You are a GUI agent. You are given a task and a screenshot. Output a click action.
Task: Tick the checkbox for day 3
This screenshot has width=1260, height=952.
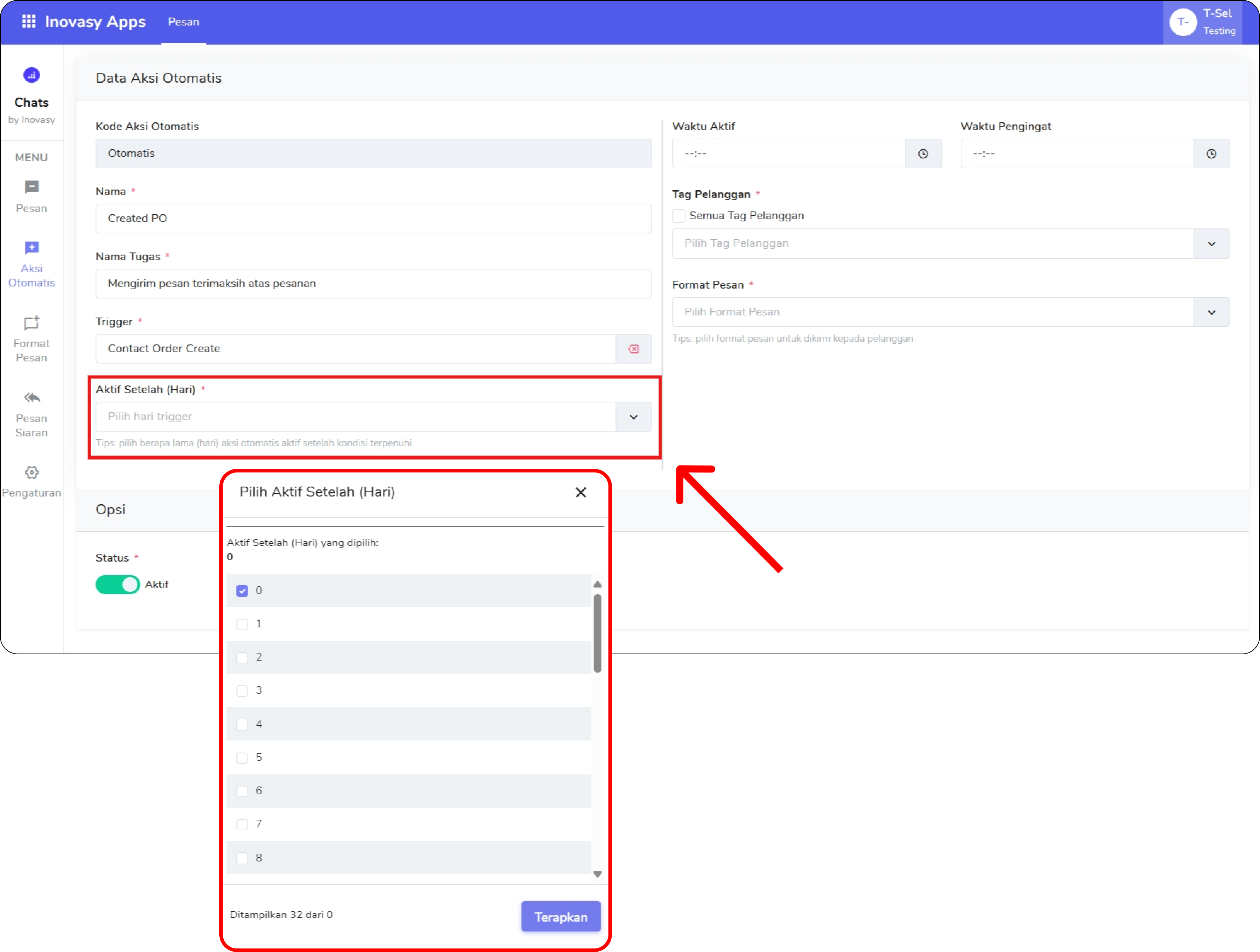[x=242, y=691]
